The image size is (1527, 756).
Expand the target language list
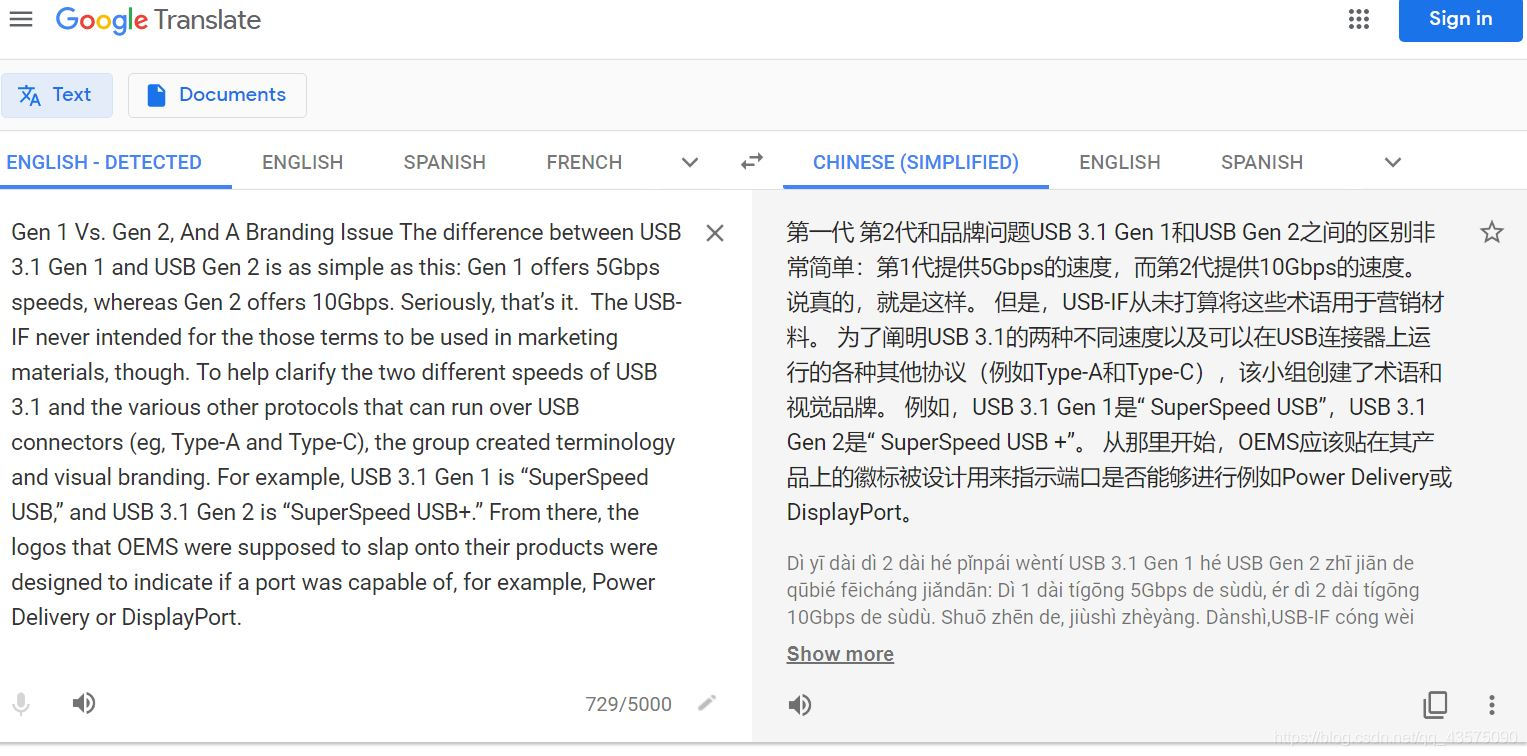(1393, 162)
